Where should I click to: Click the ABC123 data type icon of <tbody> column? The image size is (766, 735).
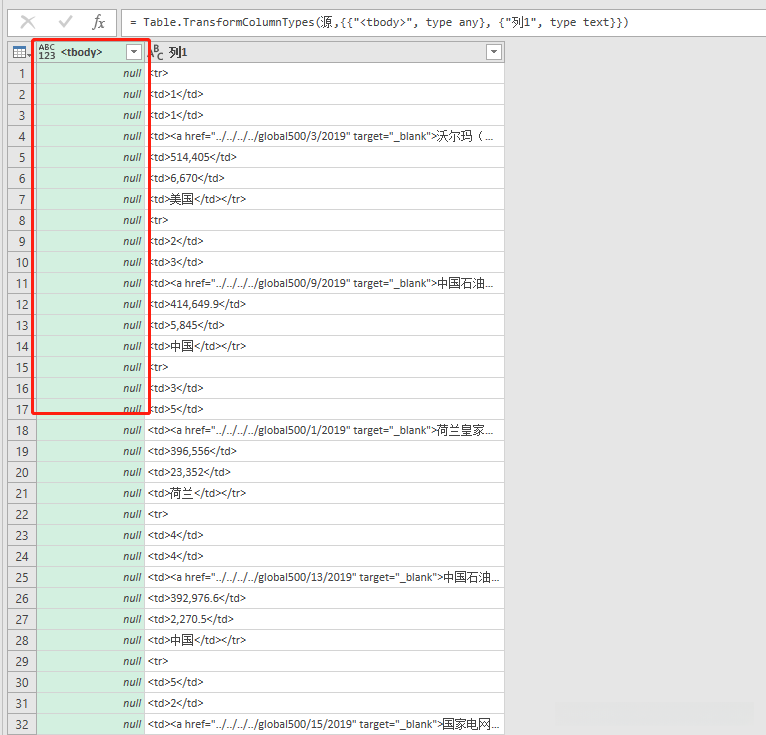pos(47,52)
